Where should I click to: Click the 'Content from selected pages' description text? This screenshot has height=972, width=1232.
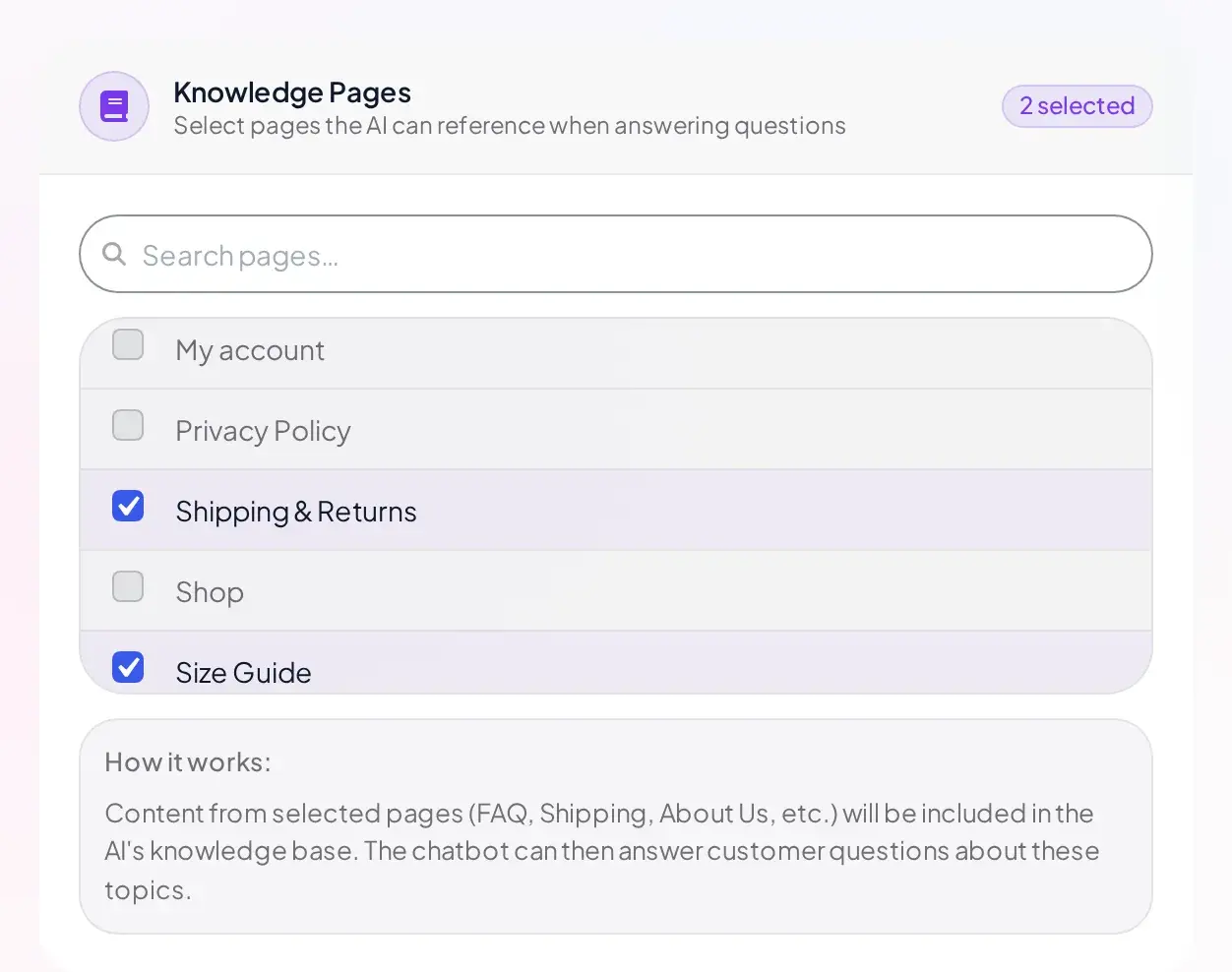[x=602, y=851]
